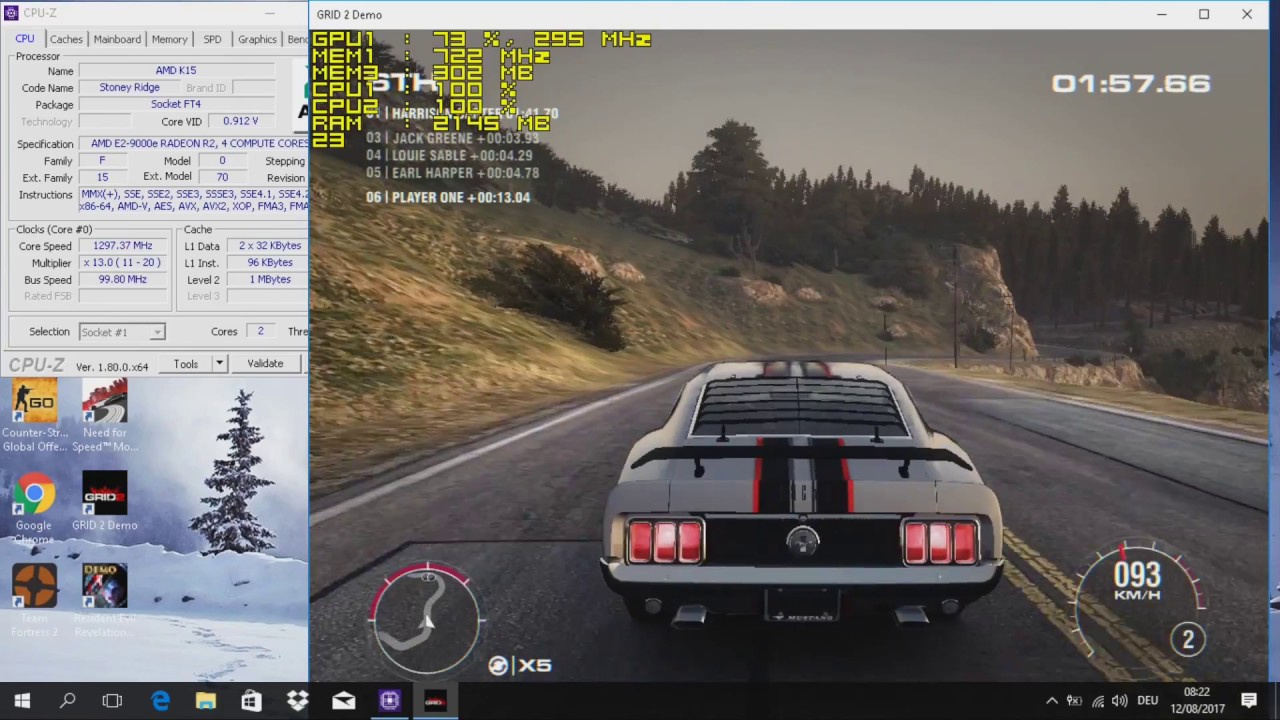Launch Google Chrome from desktop
Image resolution: width=1280 pixels, height=720 pixels.
(34, 508)
